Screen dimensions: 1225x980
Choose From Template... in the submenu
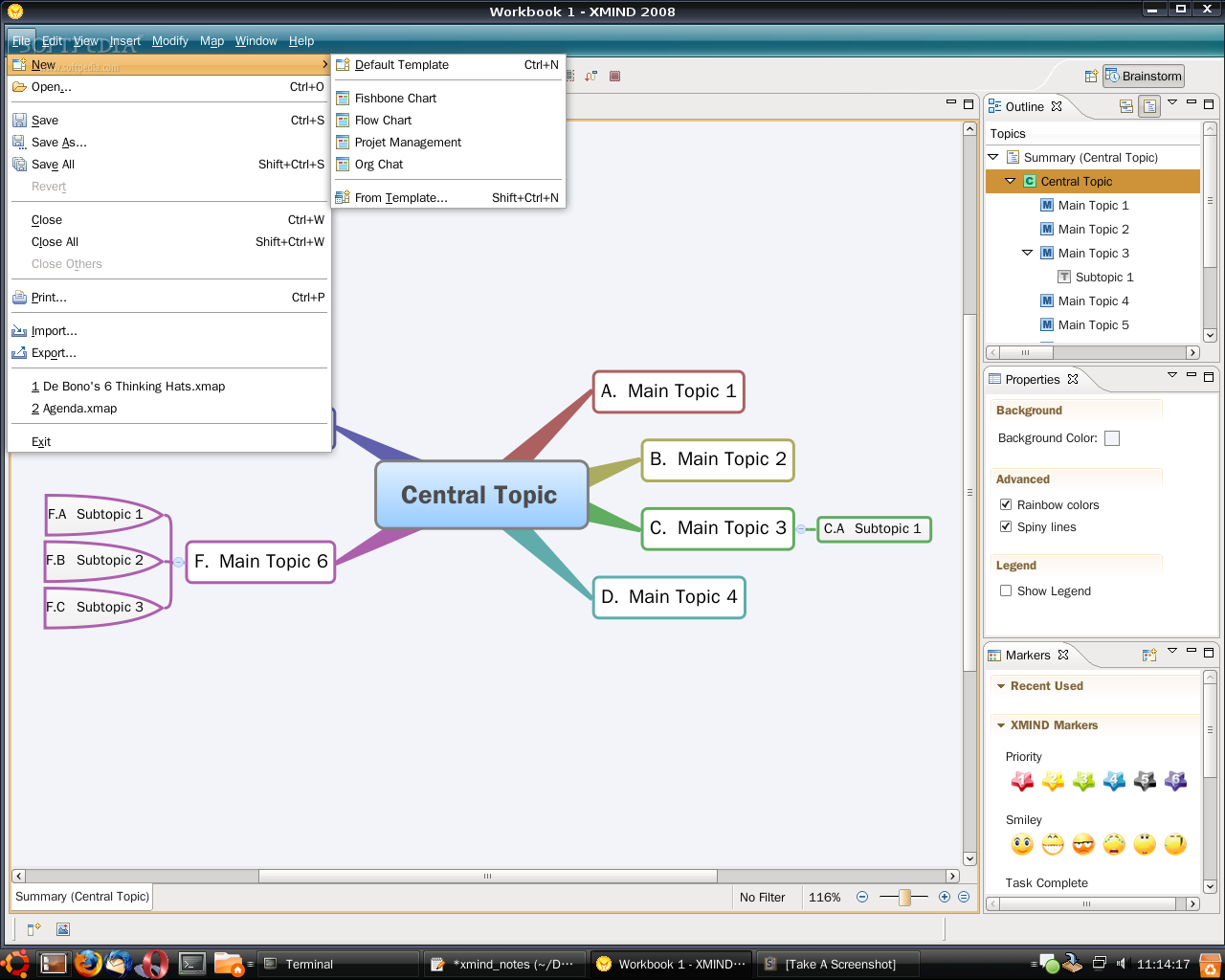click(448, 197)
